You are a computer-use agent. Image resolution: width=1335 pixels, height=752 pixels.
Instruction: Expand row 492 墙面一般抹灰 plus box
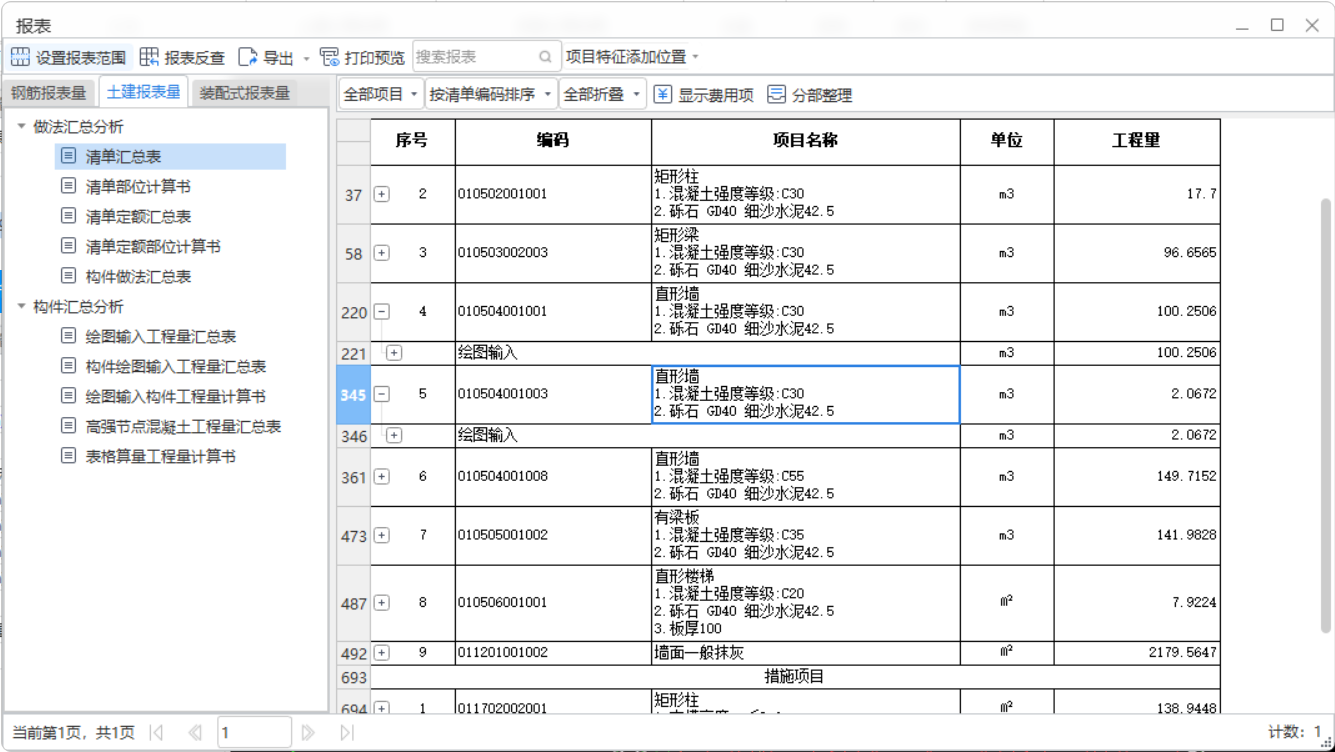(381, 653)
